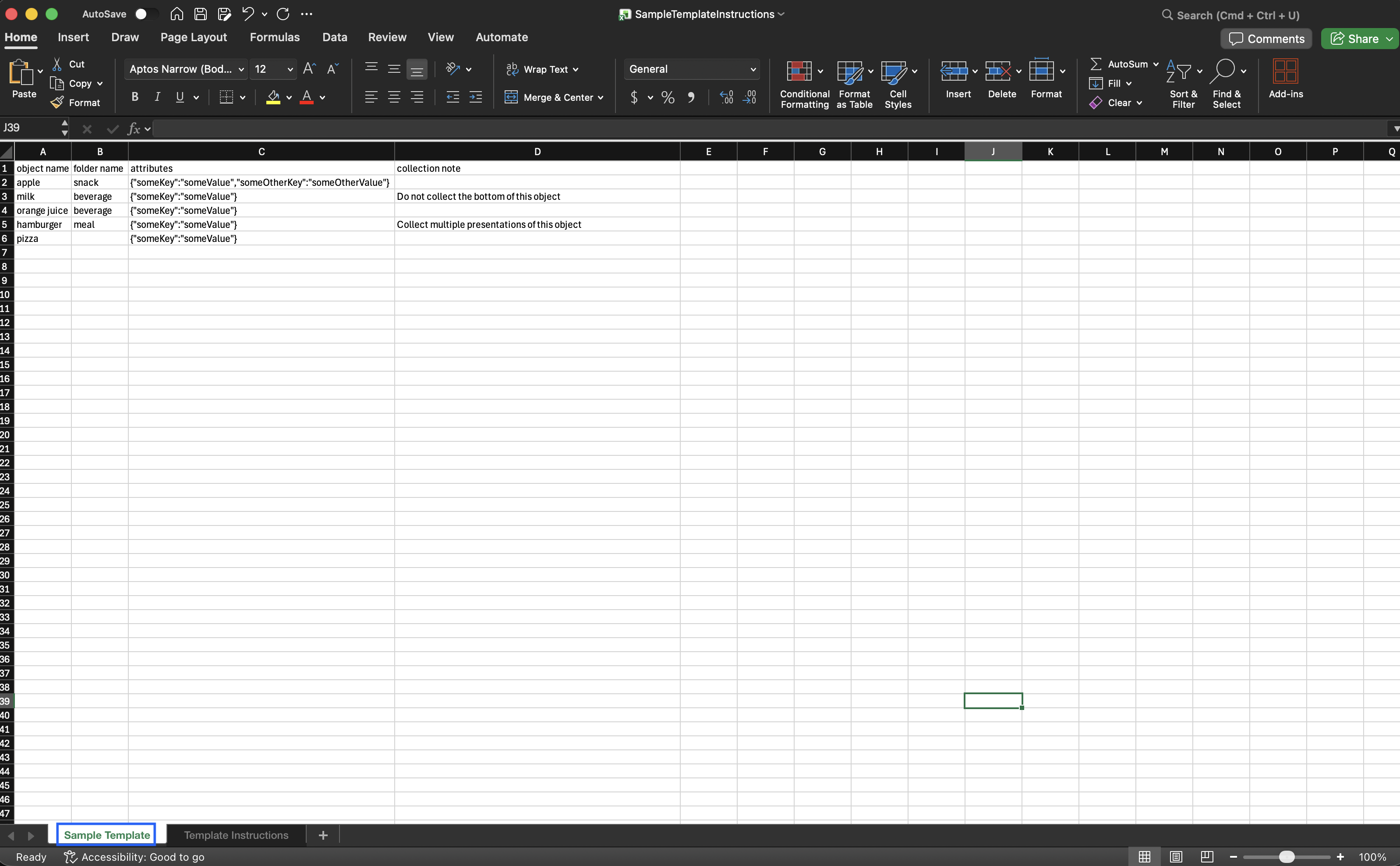Open the Formulas ribbon tab
The image size is (1400, 866).
(274, 37)
